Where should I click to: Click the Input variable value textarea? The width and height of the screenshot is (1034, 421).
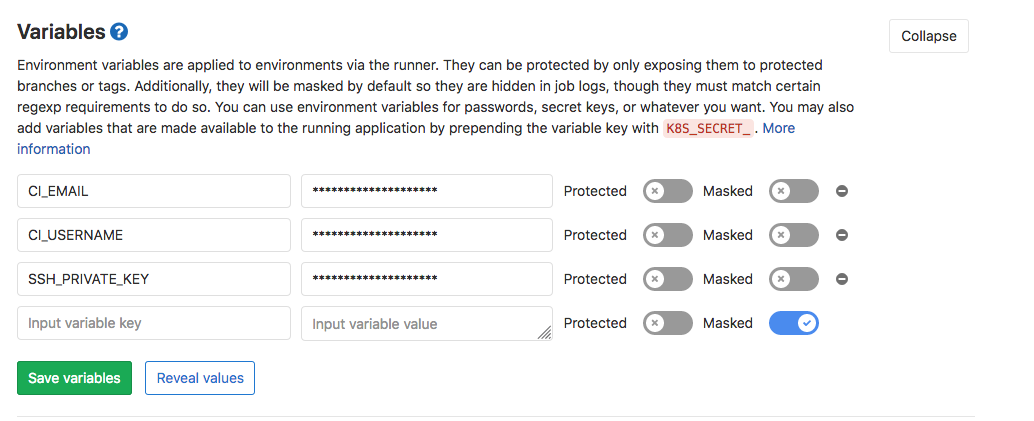(426, 323)
